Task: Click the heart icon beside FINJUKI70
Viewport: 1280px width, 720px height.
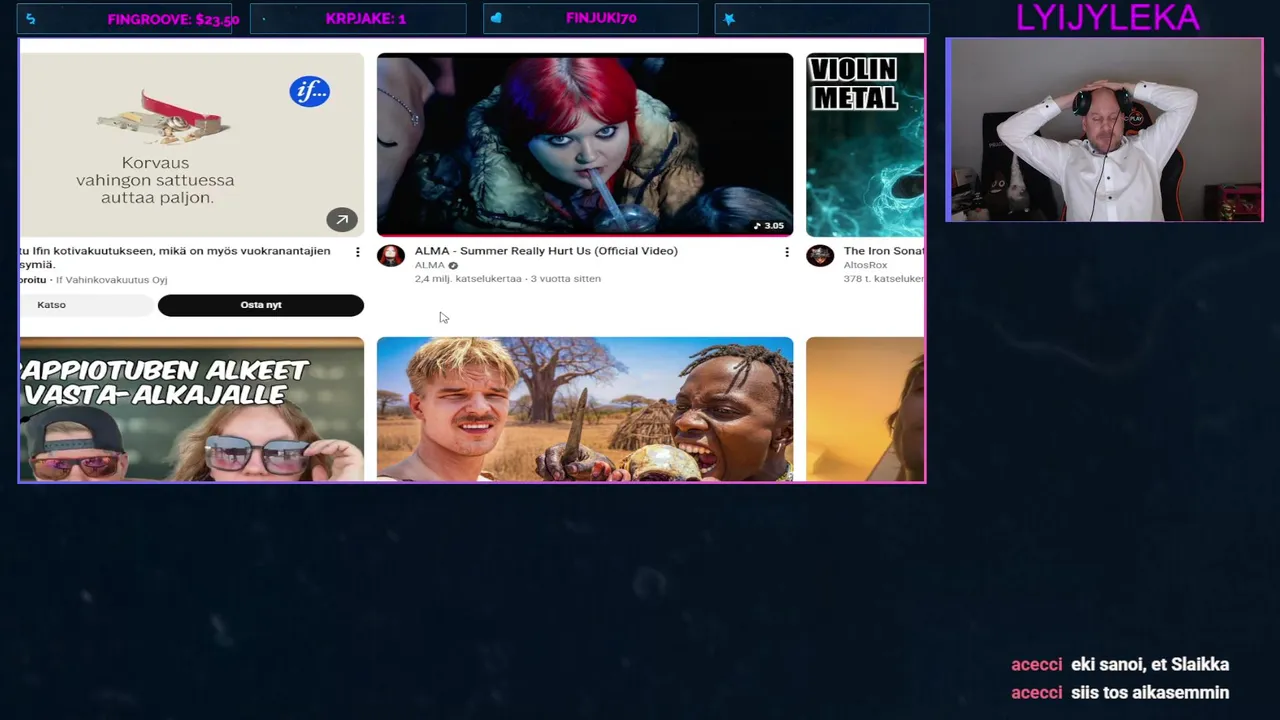Action: (x=497, y=19)
